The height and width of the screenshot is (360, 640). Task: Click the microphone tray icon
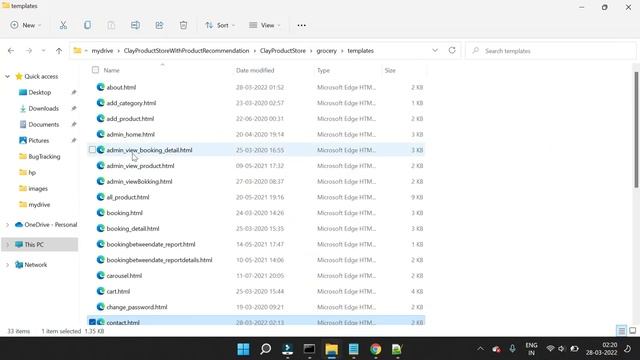pos(512,349)
